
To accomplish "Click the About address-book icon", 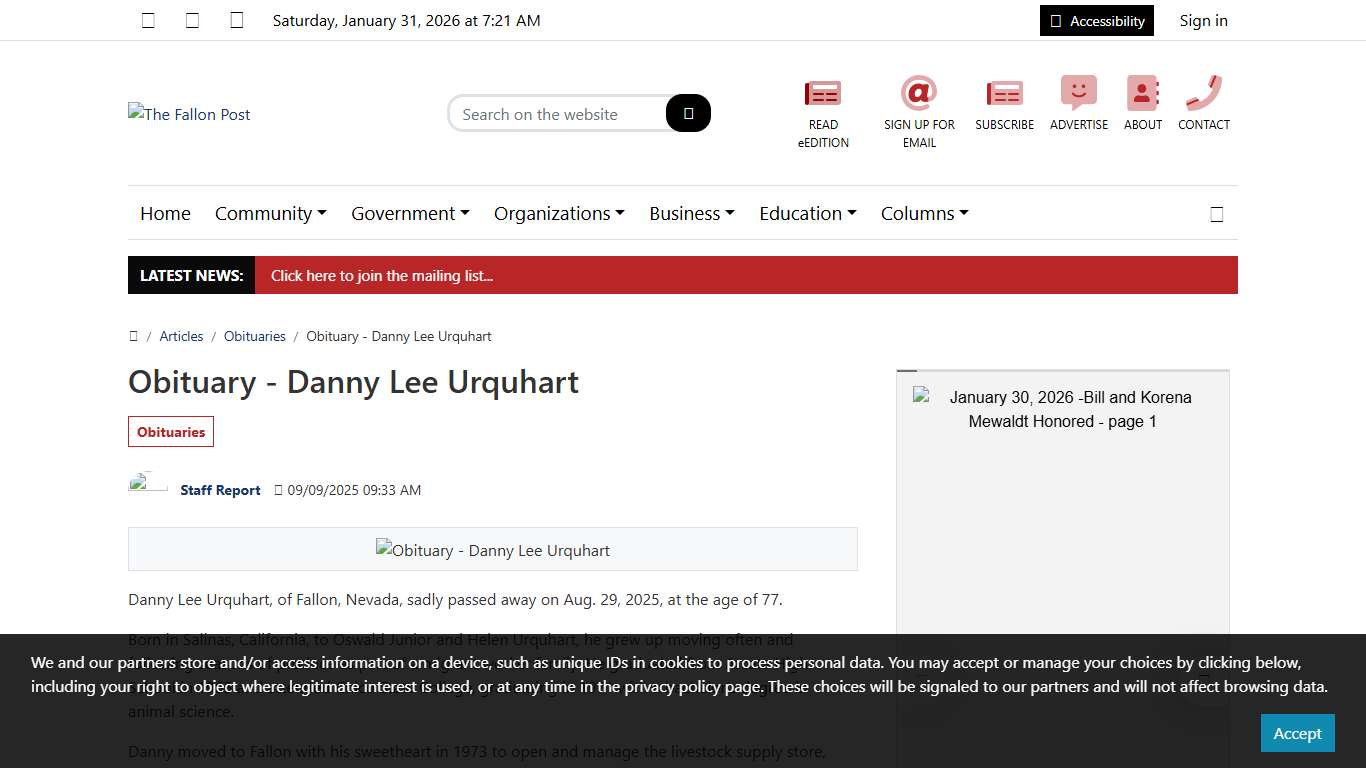I will pos(1142,93).
